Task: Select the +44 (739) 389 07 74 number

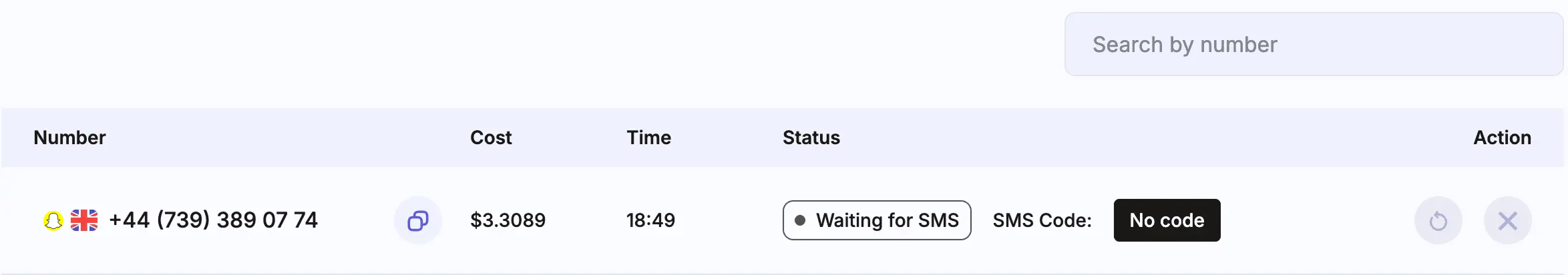Action: click(213, 220)
